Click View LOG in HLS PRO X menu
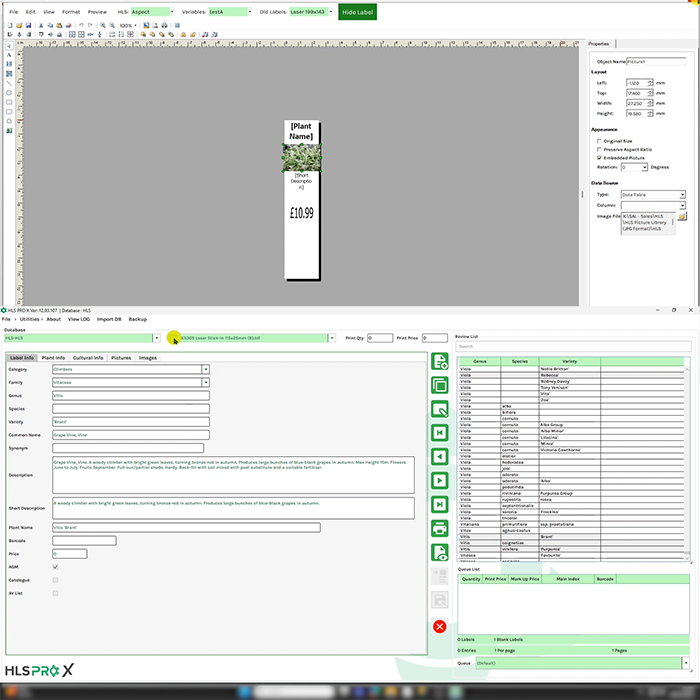700x700 pixels. point(79,319)
